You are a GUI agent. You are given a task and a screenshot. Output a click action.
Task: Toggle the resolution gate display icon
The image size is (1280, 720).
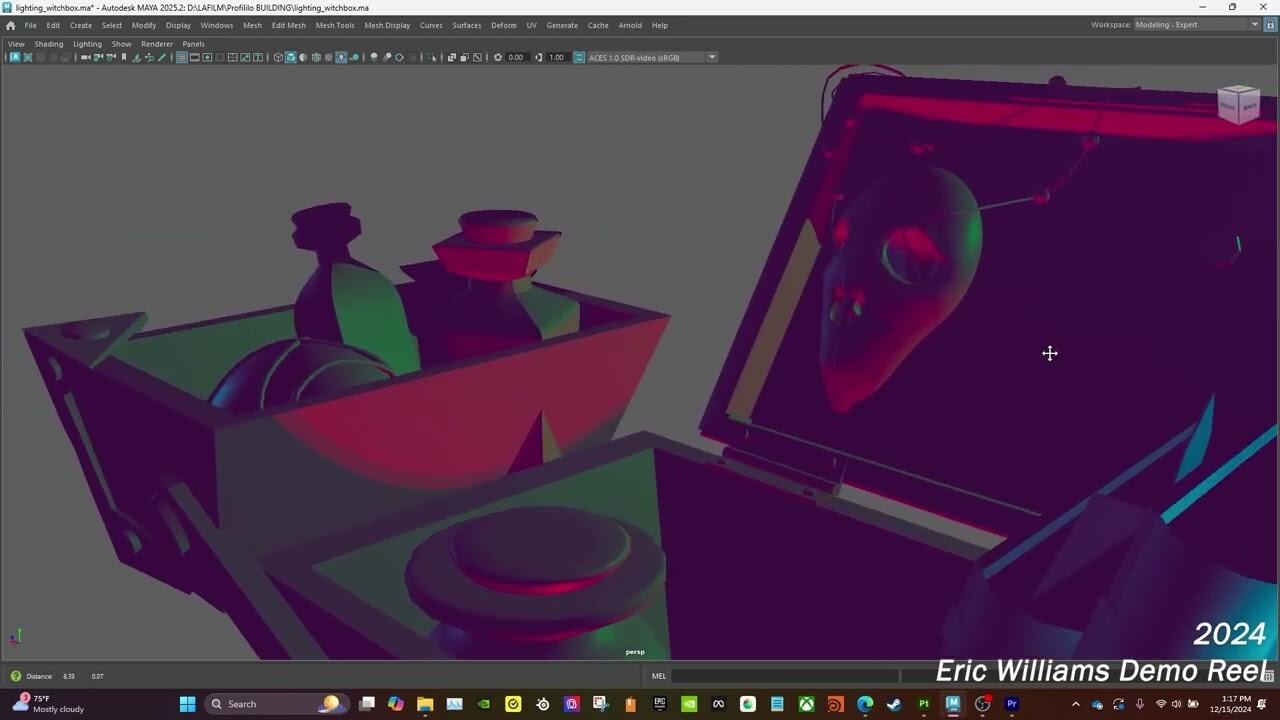pos(207,57)
